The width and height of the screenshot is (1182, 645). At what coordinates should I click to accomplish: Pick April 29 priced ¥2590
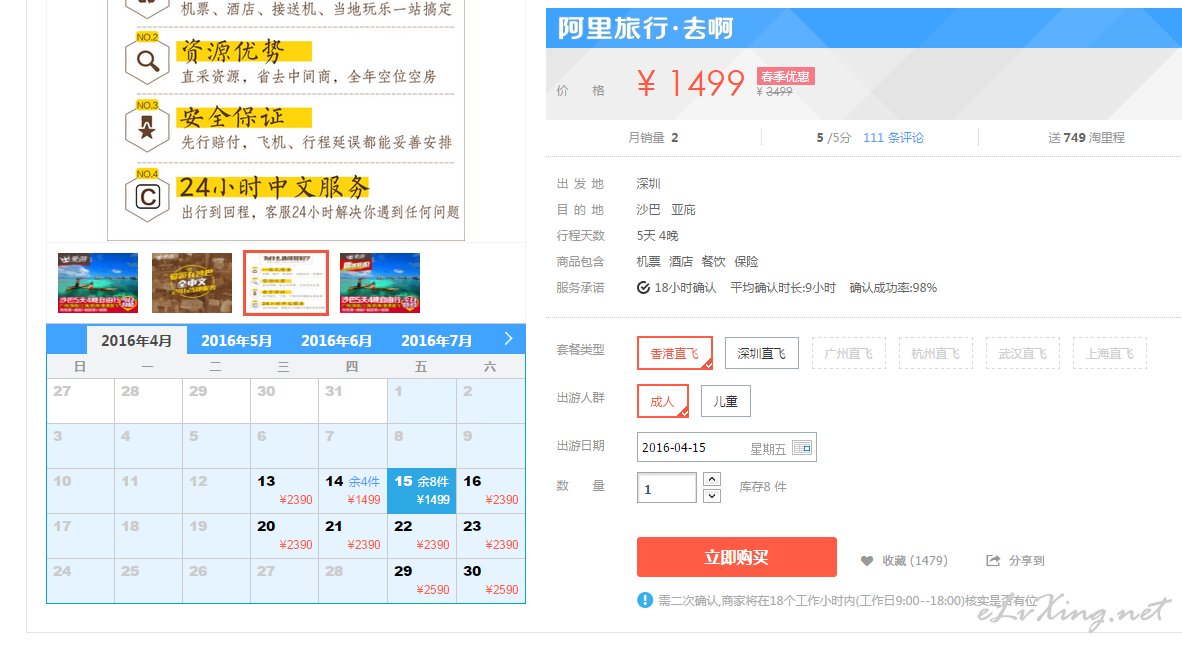coord(421,581)
